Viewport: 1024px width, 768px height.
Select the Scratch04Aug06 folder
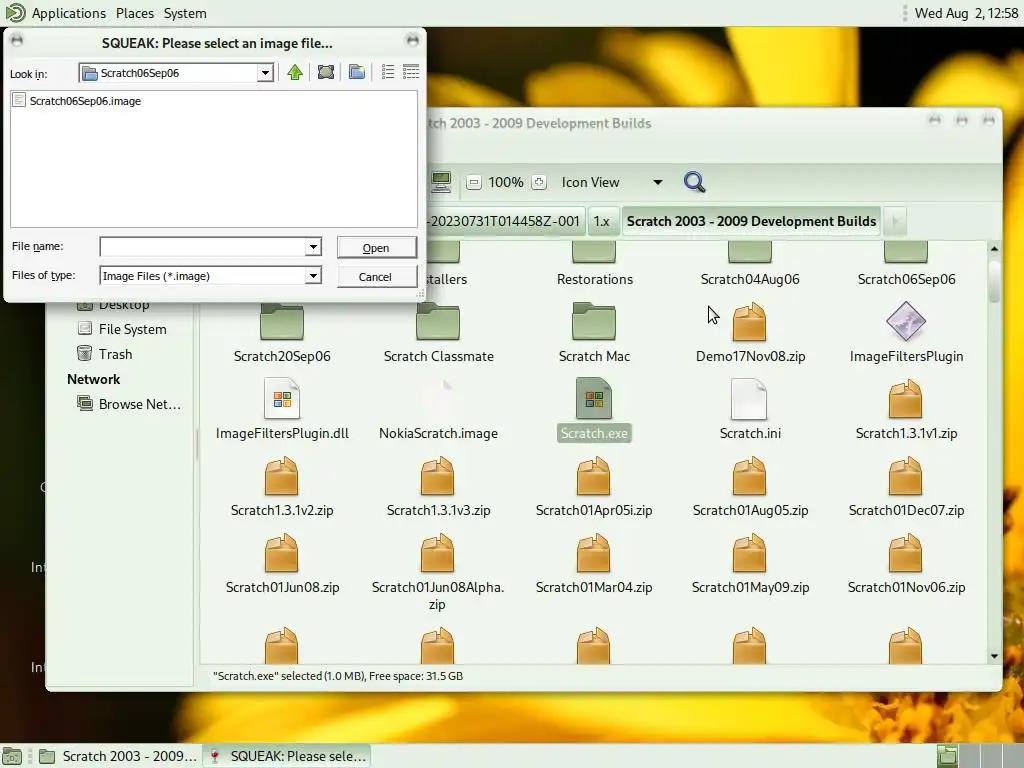[x=750, y=264]
